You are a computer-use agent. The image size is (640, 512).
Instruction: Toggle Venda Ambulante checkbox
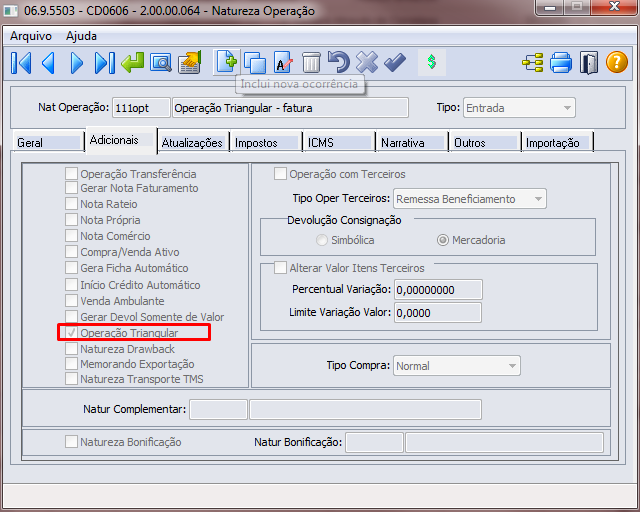point(71,301)
